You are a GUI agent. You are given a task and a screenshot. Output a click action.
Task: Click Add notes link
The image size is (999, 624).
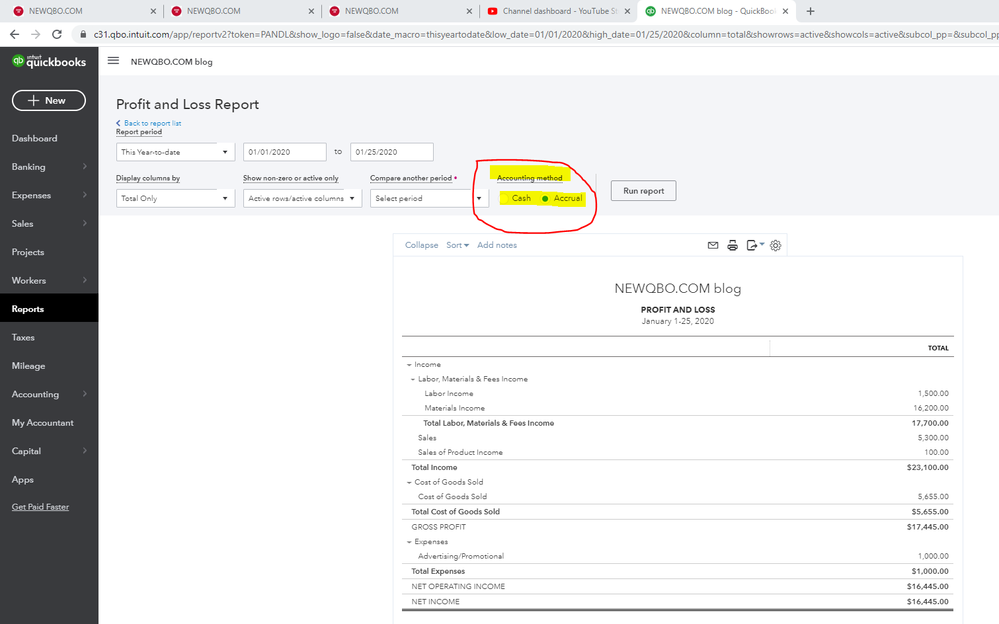point(497,245)
